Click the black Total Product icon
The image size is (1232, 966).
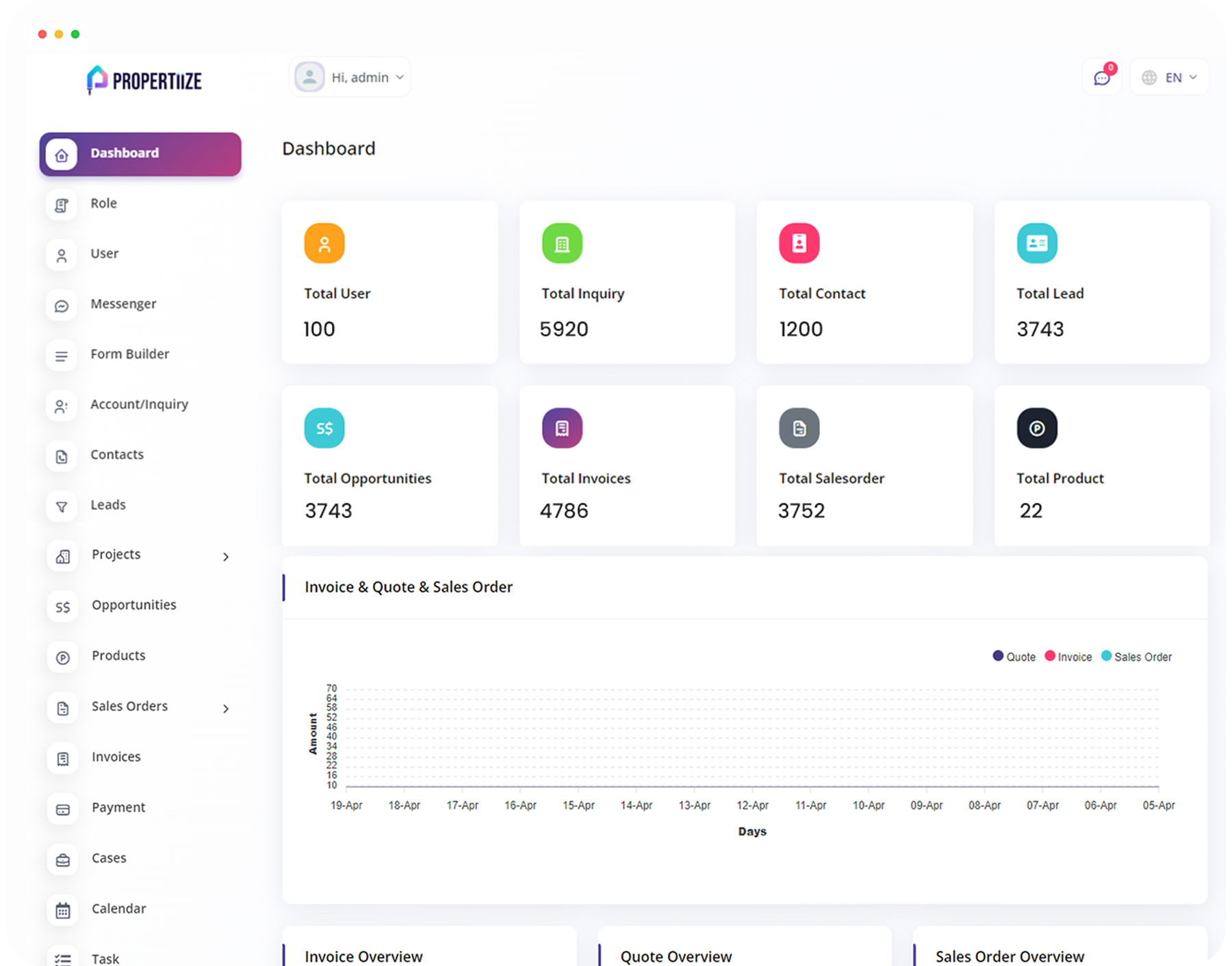(x=1037, y=428)
